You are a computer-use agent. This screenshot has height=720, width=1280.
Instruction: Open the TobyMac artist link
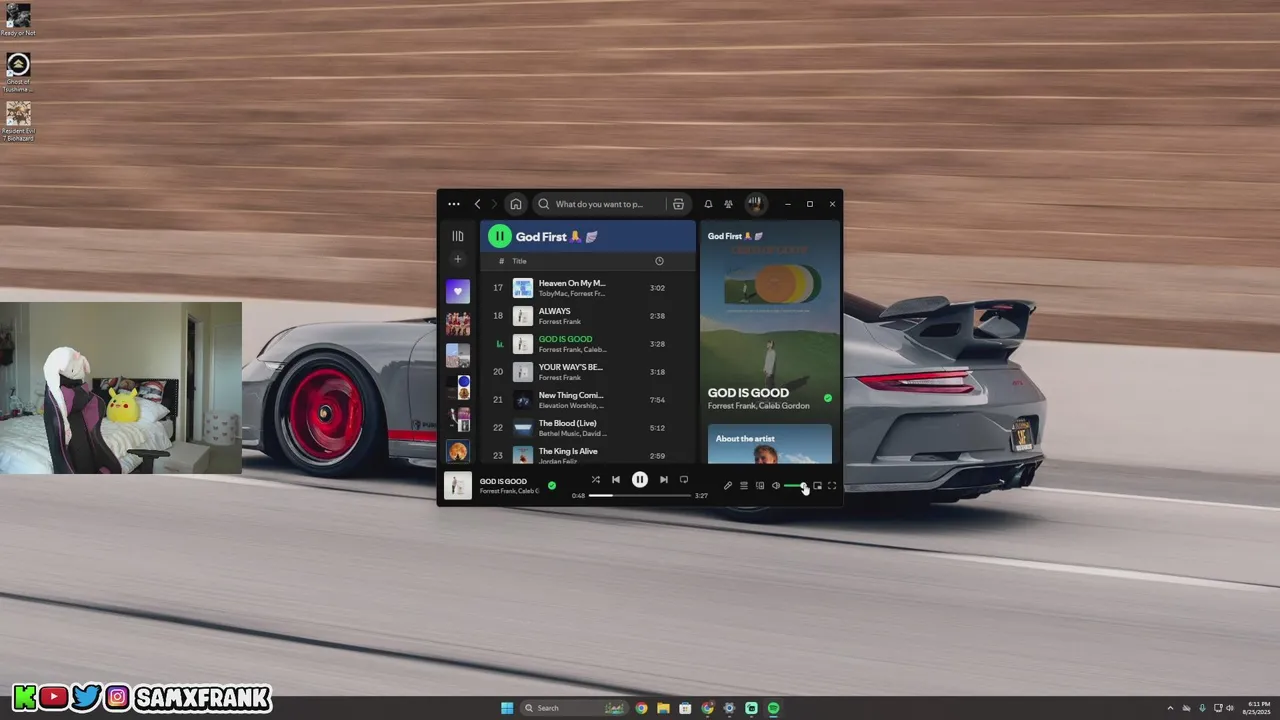point(553,294)
